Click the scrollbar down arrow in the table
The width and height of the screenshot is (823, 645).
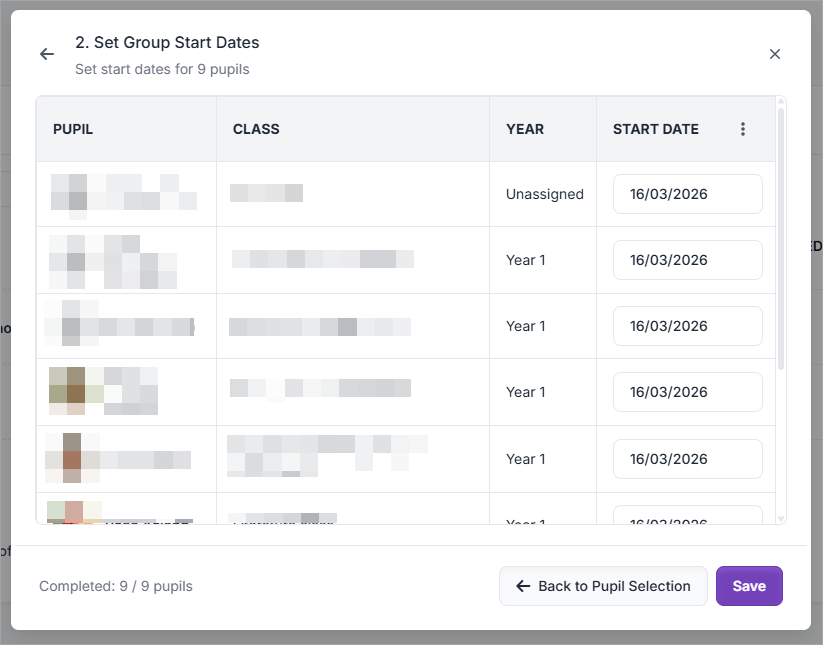pyautogui.click(x=781, y=518)
